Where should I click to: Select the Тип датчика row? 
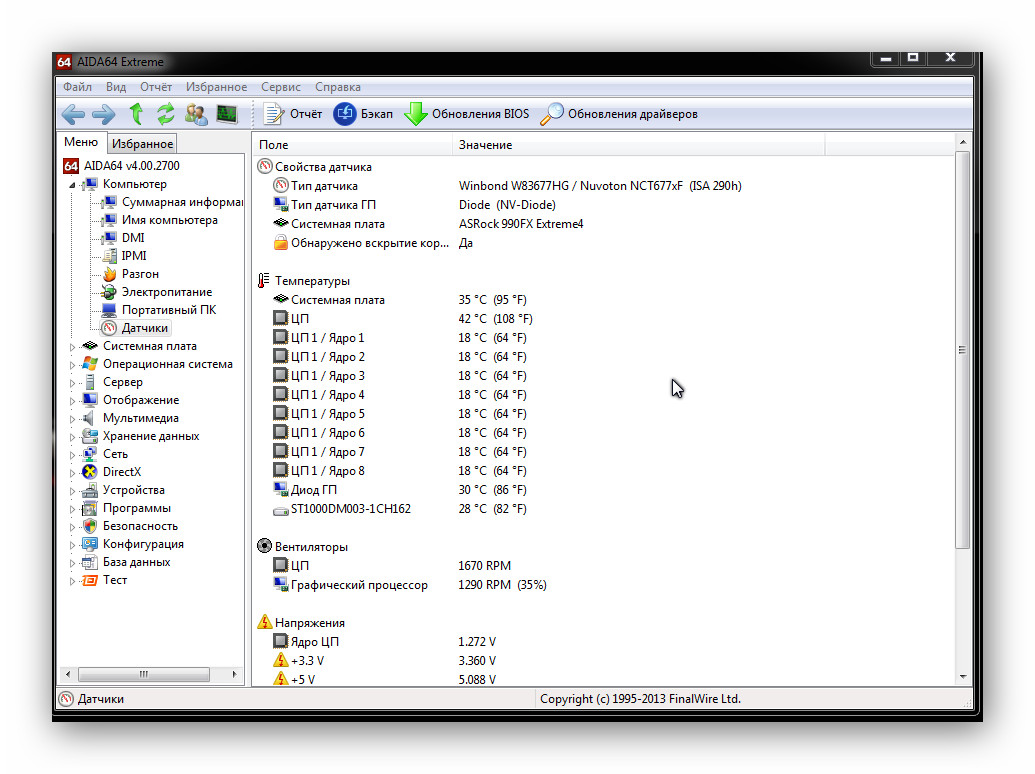[x=507, y=186]
